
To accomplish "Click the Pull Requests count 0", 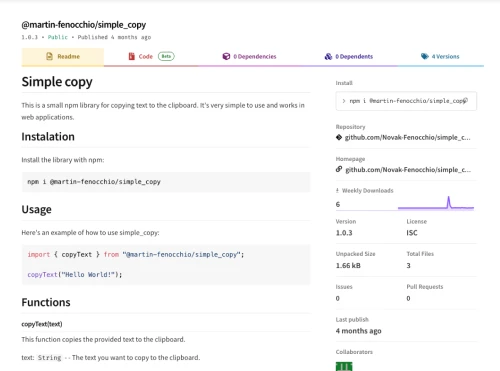I will tap(408, 298).
